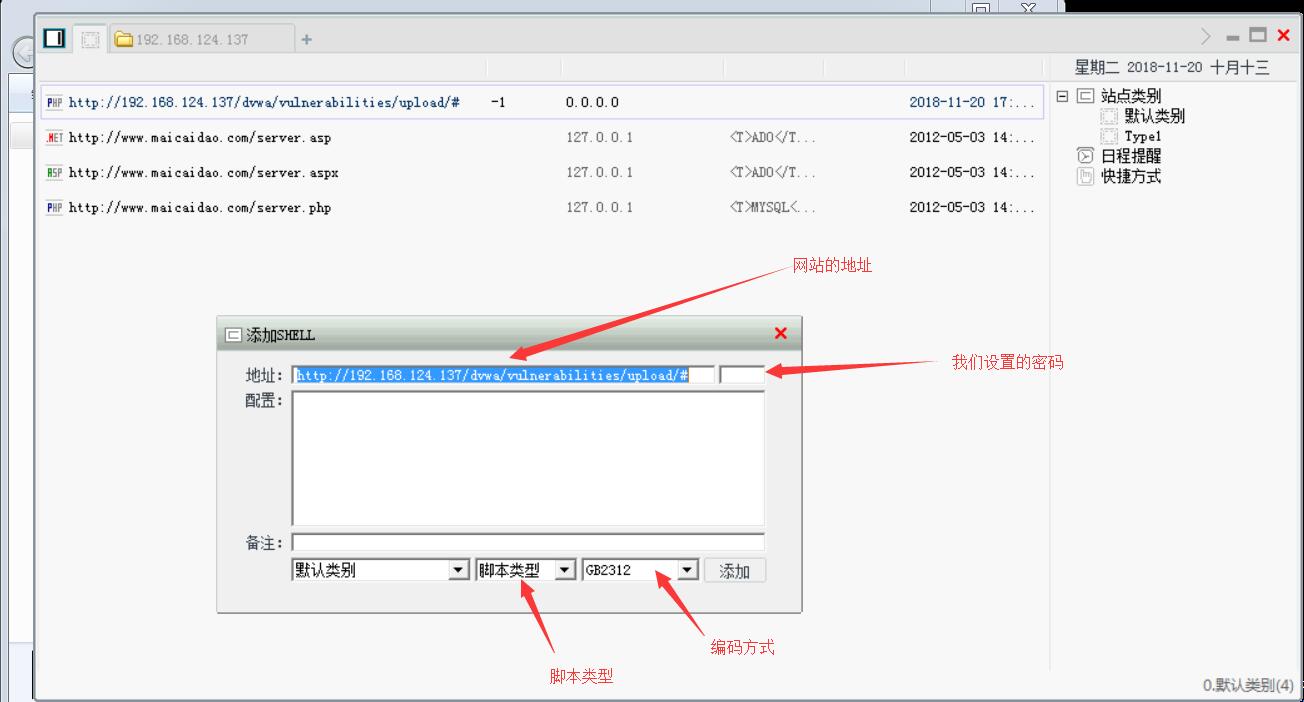Click the 2018-11-20 17 timestamp cell
The height and width of the screenshot is (702, 1304).
click(972, 102)
